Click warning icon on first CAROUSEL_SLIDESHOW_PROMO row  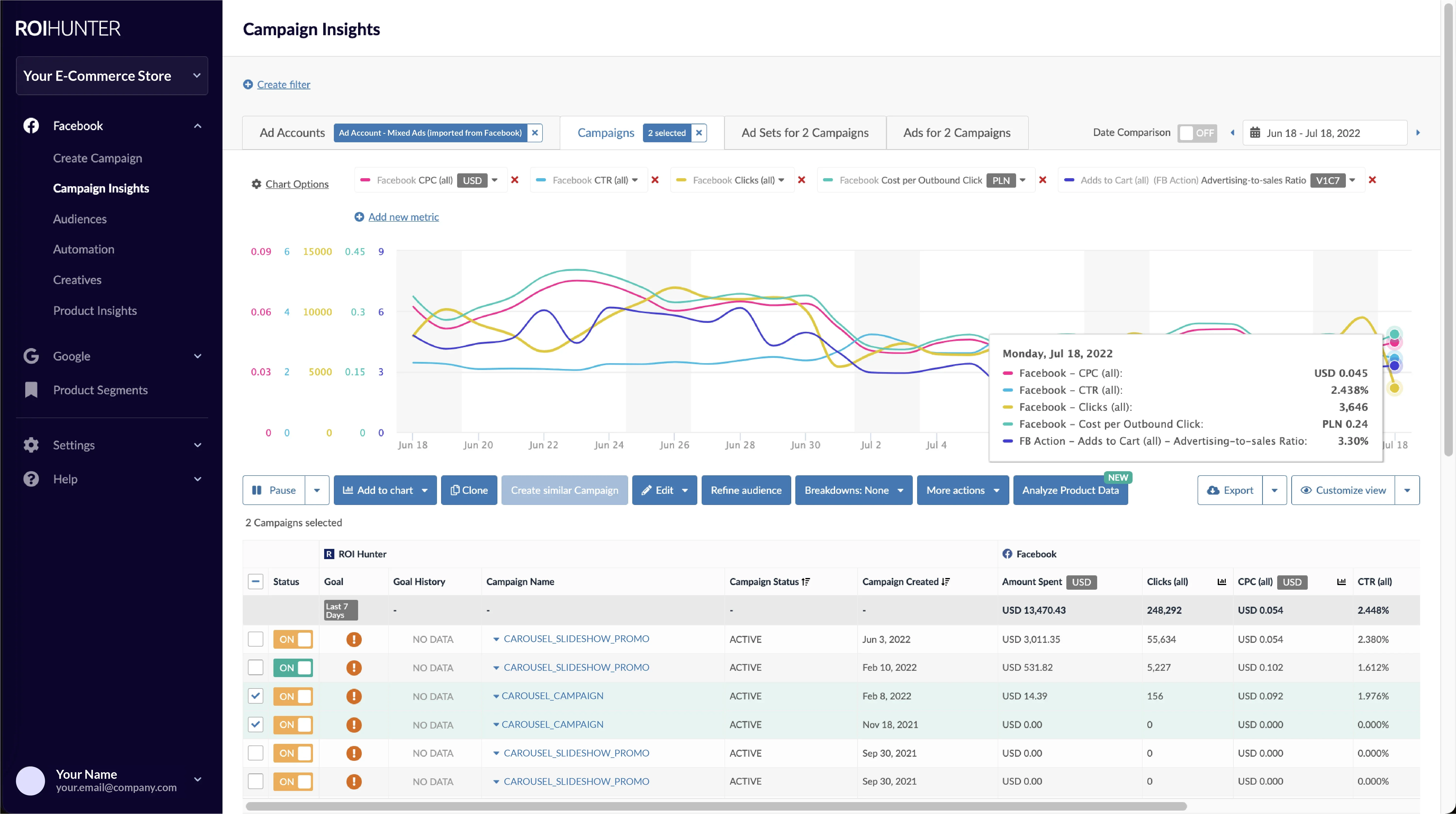(x=354, y=639)
